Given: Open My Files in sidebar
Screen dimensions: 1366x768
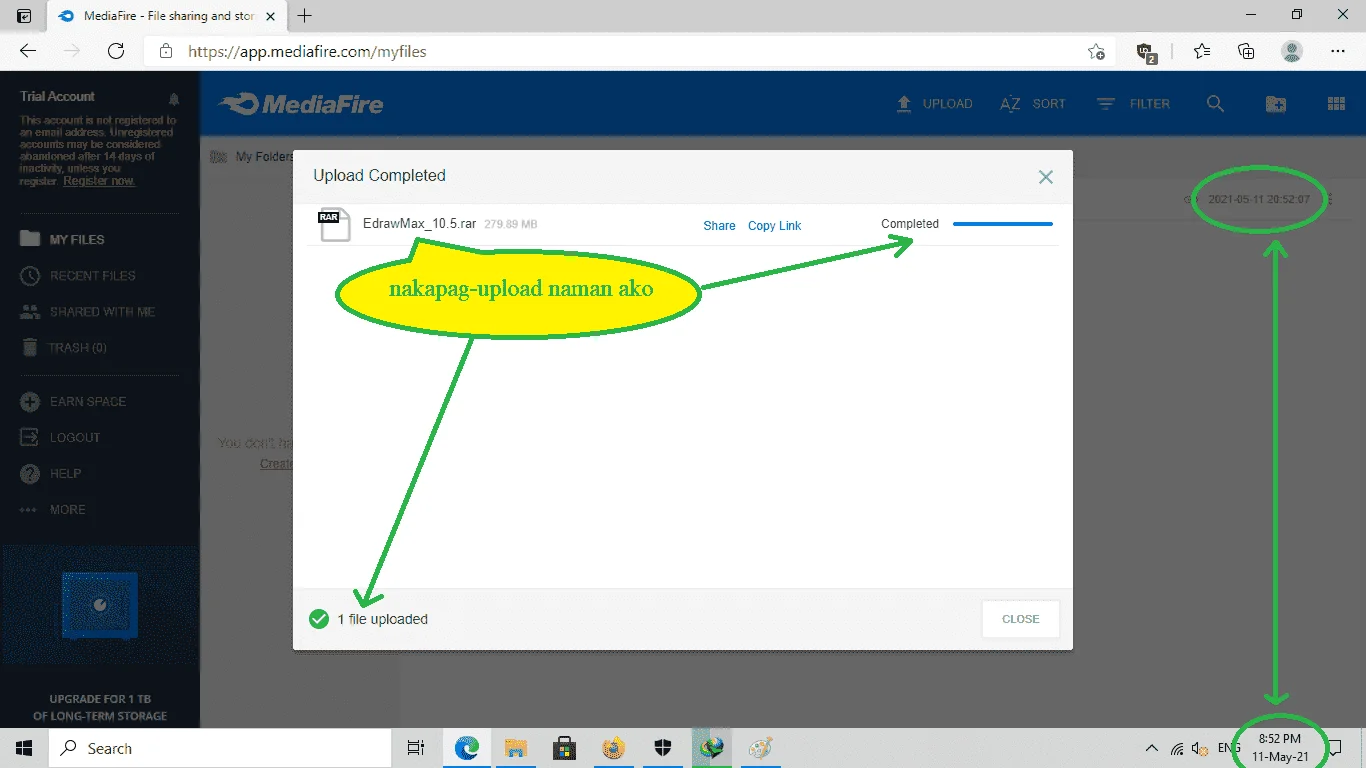Looking at the screenshot, I should 62,239.
